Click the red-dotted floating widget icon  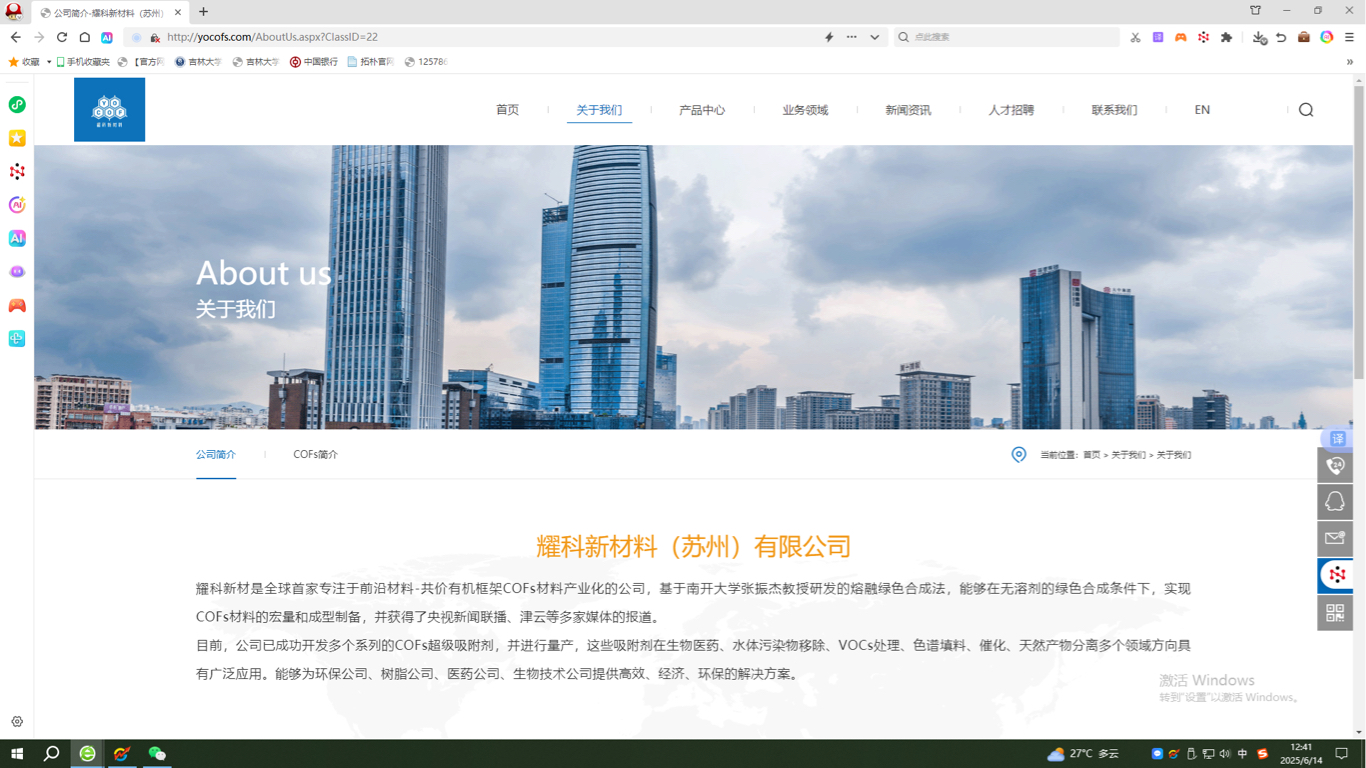pos(1337,575)
